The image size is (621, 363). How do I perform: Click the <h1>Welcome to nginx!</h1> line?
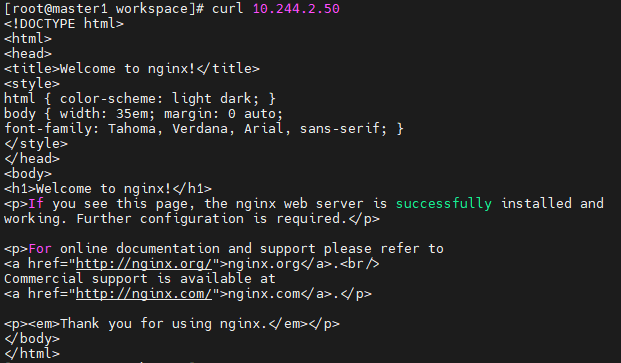(x=108, y=189)
